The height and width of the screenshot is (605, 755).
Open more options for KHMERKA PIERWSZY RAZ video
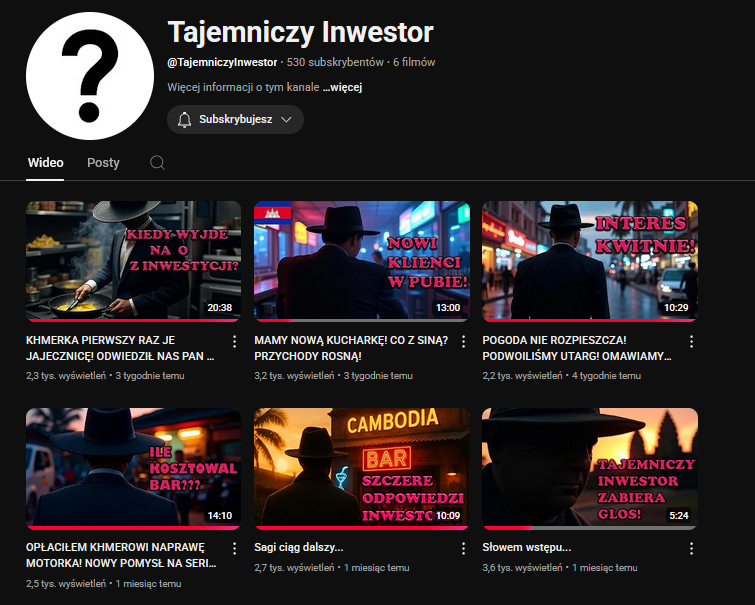point(234,342)
